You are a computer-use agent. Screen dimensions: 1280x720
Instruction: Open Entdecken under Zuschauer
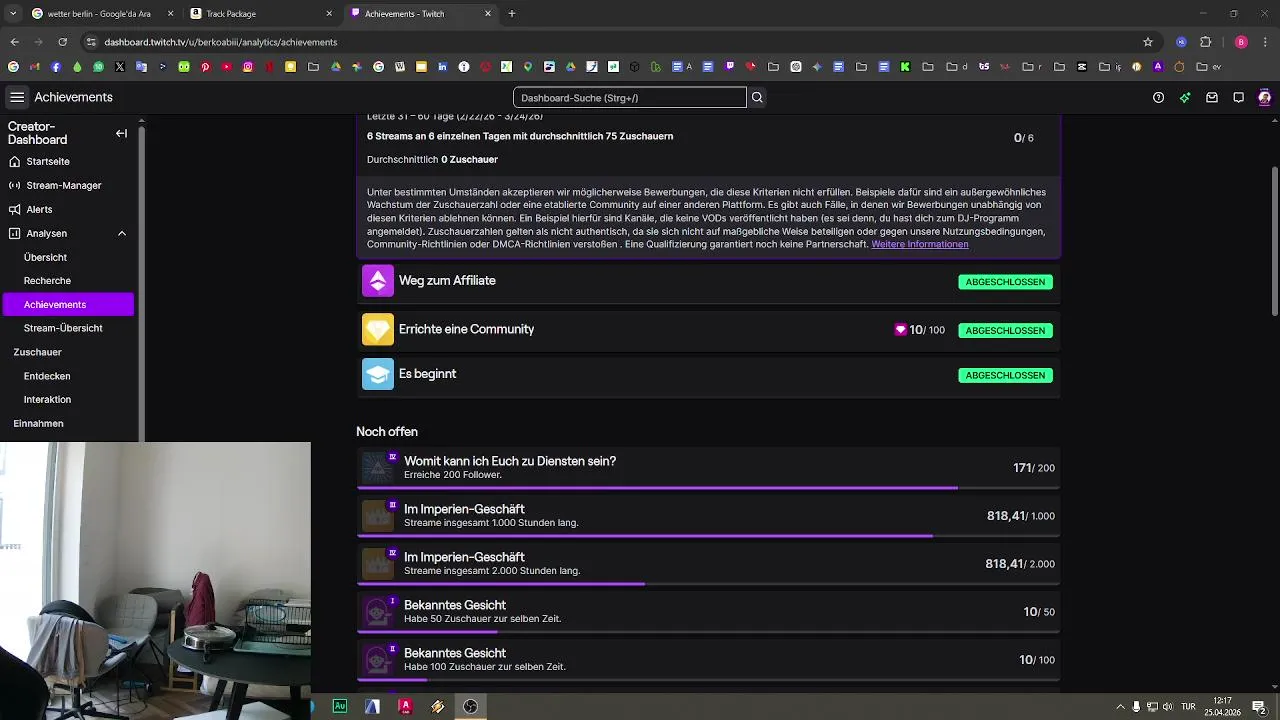pyautogui.click(x=47, y=376)
